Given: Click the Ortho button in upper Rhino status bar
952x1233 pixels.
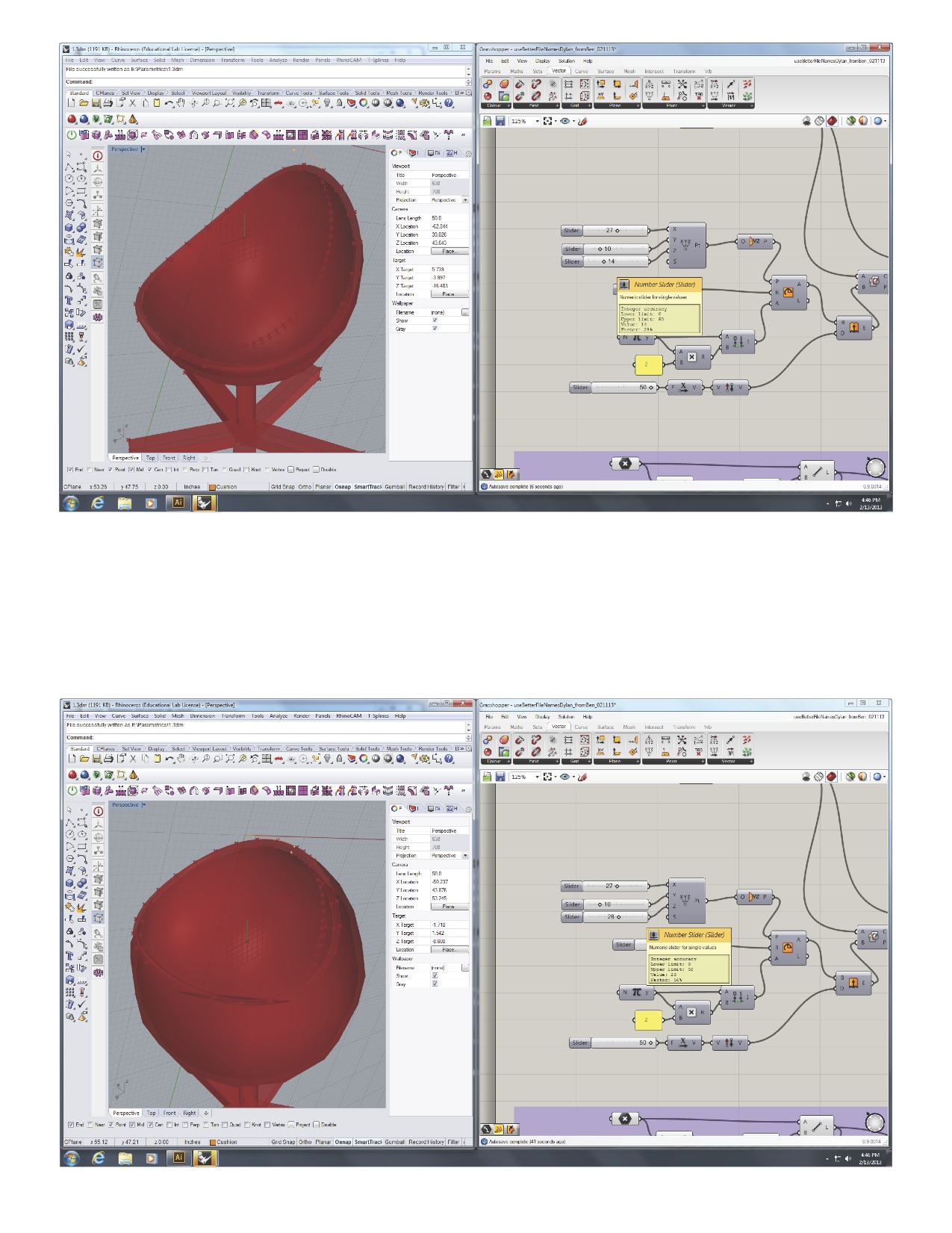Looking at the screenshot, I should coord(305,487).
